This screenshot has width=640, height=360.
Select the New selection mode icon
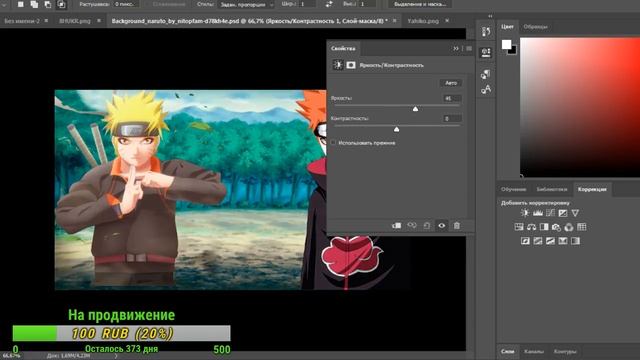pyautogui.click(x=20, y=4)
